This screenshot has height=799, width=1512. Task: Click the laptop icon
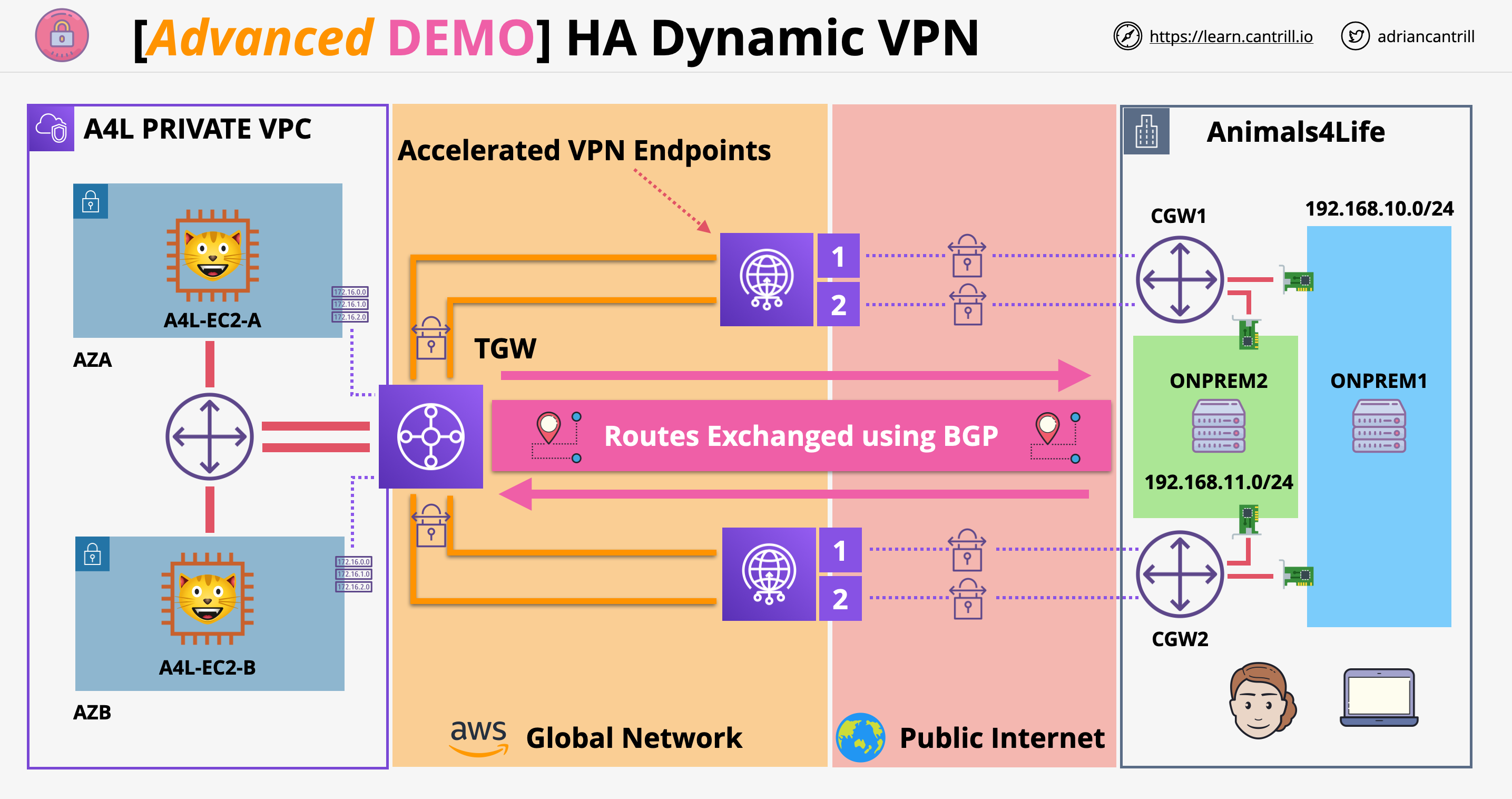click(1379, 698)
